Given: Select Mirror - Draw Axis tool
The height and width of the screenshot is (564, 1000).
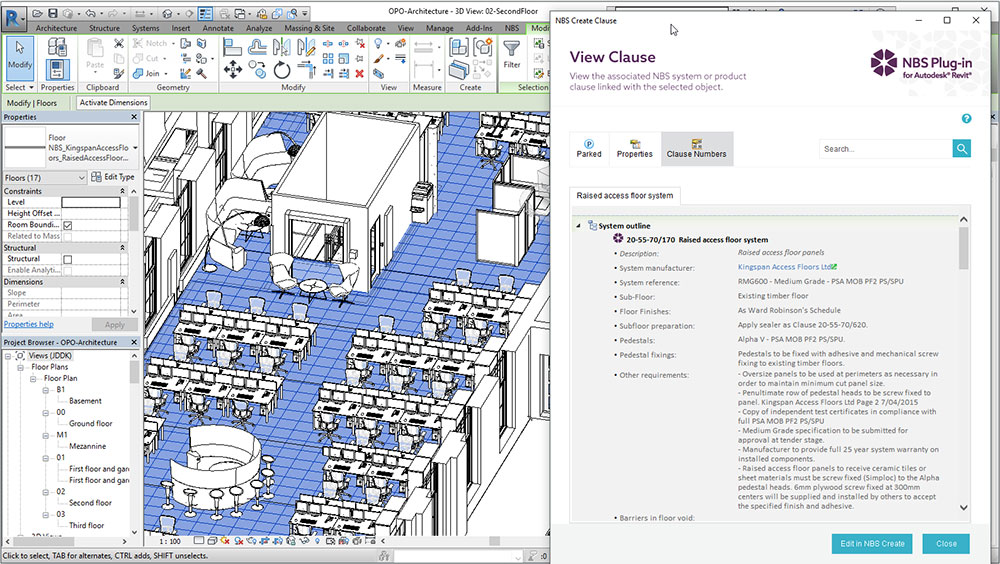Looking at the screenshot, I should (x=305, y=47).
